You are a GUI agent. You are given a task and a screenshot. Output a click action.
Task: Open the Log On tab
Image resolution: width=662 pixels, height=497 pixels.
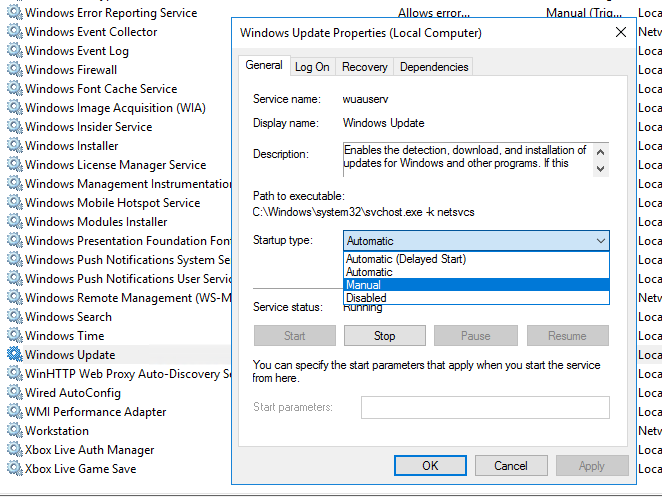(x=312, y=67)
